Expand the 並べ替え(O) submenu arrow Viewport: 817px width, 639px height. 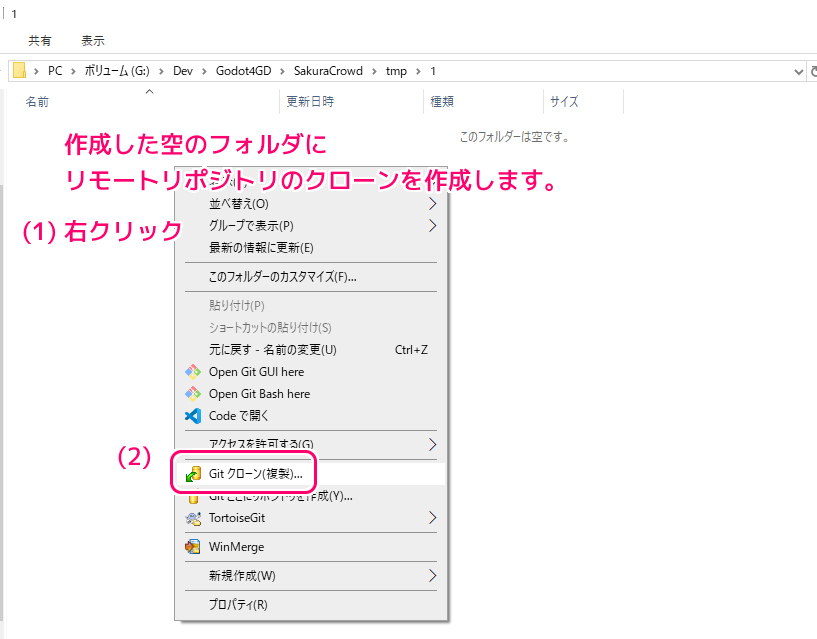coord(432,204)
